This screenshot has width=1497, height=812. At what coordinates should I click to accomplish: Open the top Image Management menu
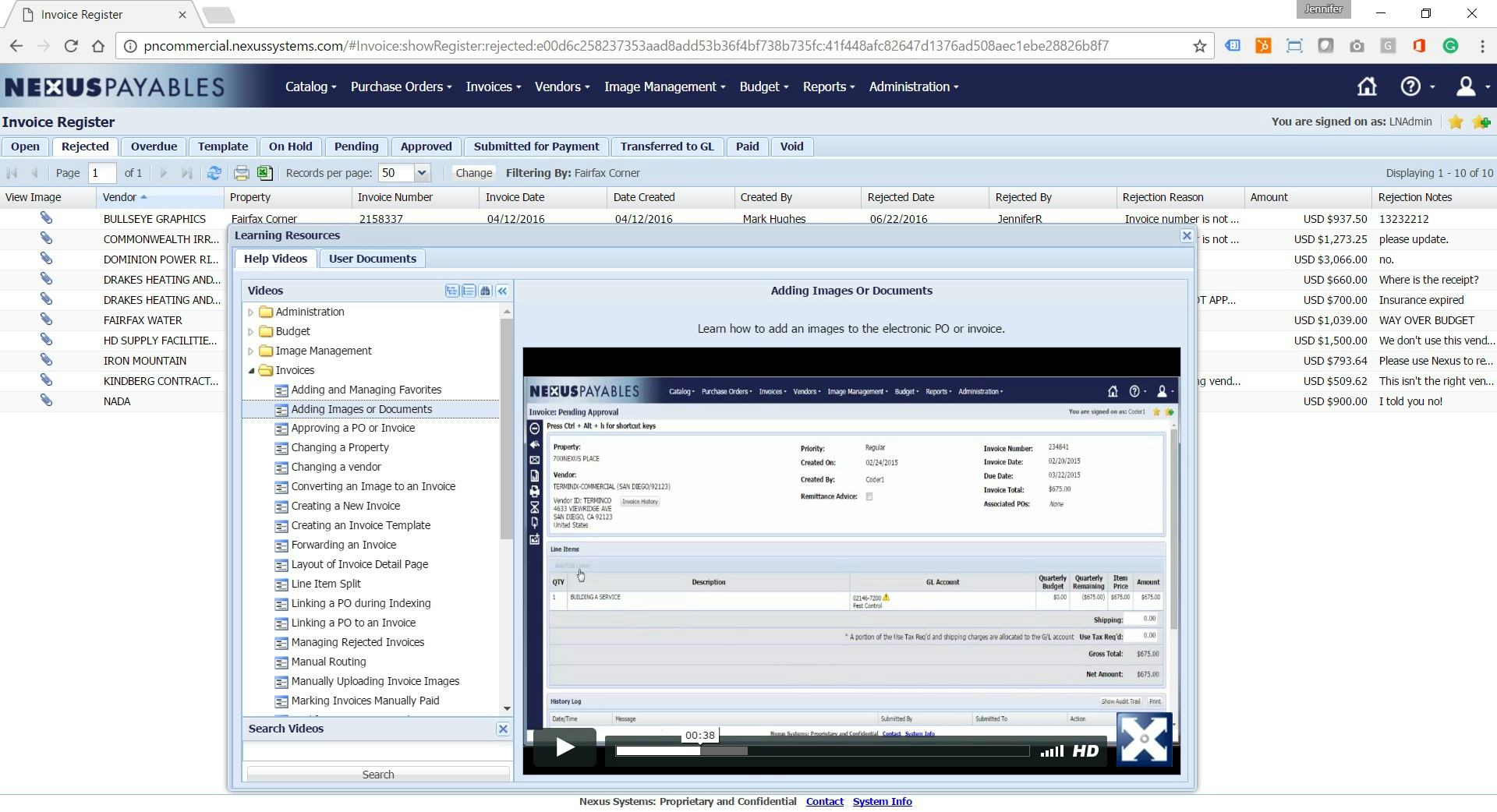pos(665,86)
